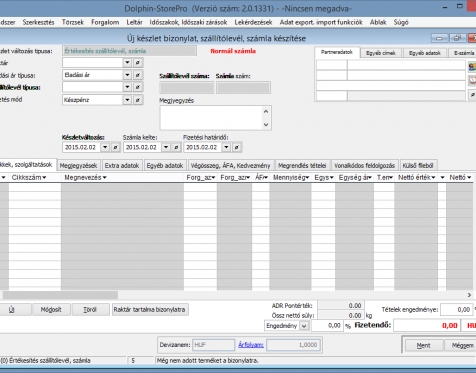Viewport: 476px width, 373px height.
Task: Click the Módosít button
Action: pyautogui.click(x=51, y=310)
